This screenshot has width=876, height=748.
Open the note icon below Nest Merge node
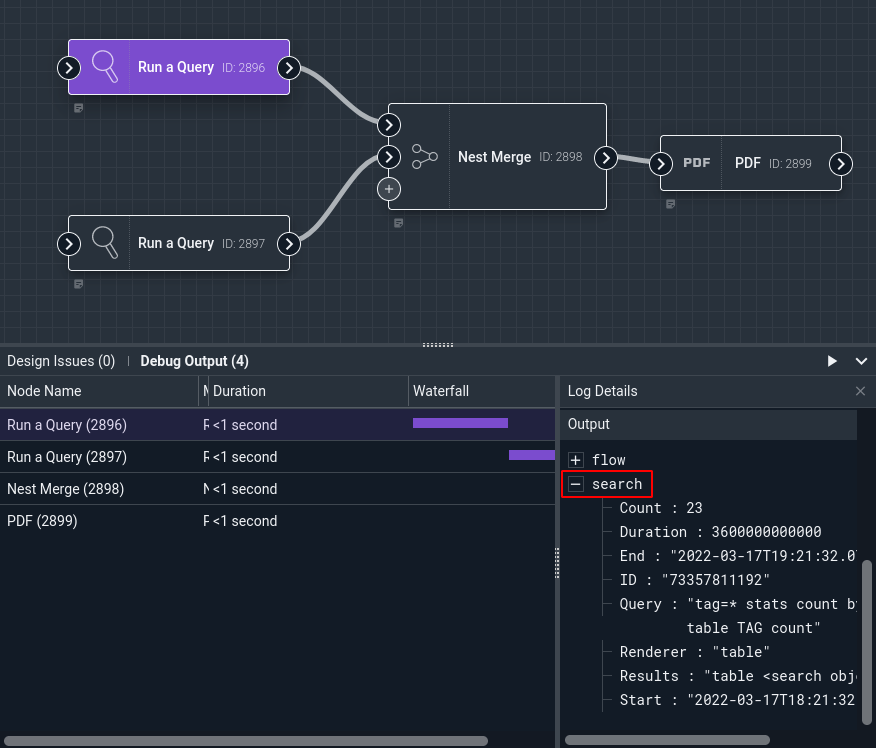[x=398, y=223]
